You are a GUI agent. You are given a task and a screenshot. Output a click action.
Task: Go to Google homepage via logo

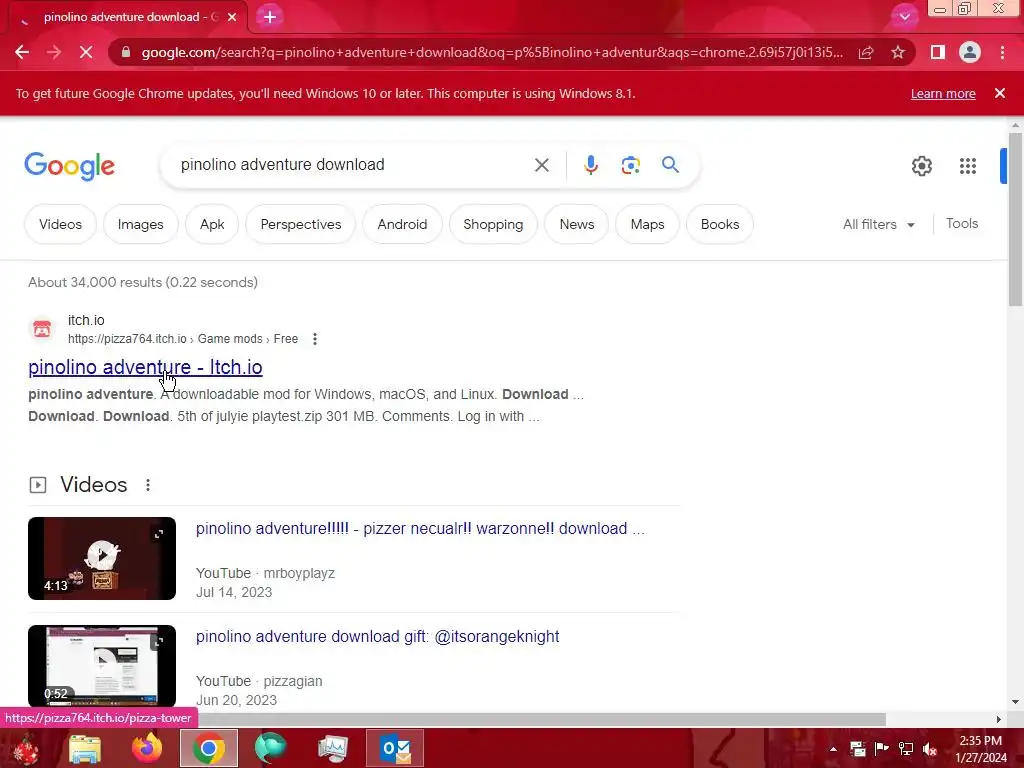coord(69,166)
